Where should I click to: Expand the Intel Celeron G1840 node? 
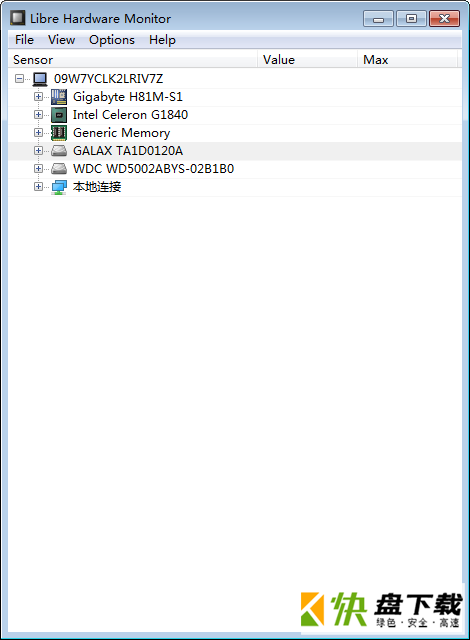(x=38, y=115)
